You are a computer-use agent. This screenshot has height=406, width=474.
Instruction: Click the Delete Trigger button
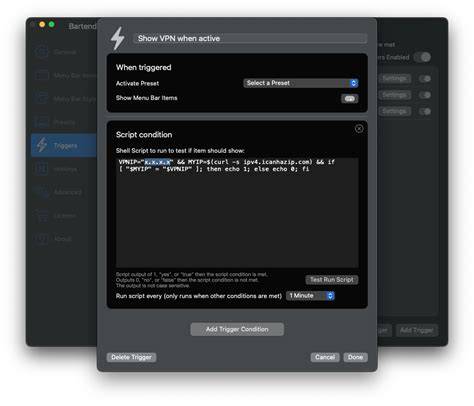(131, 357)
